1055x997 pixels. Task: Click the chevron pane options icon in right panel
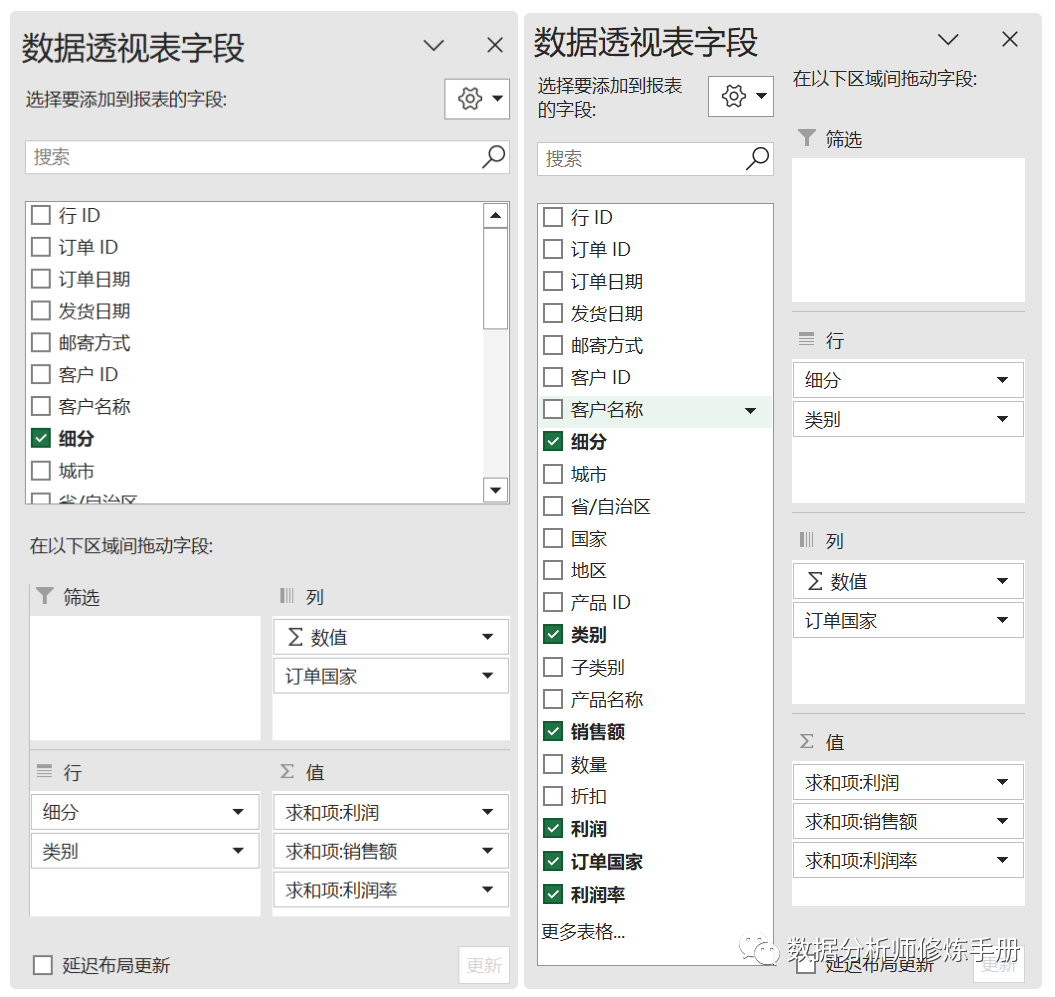tap(948, 40)
